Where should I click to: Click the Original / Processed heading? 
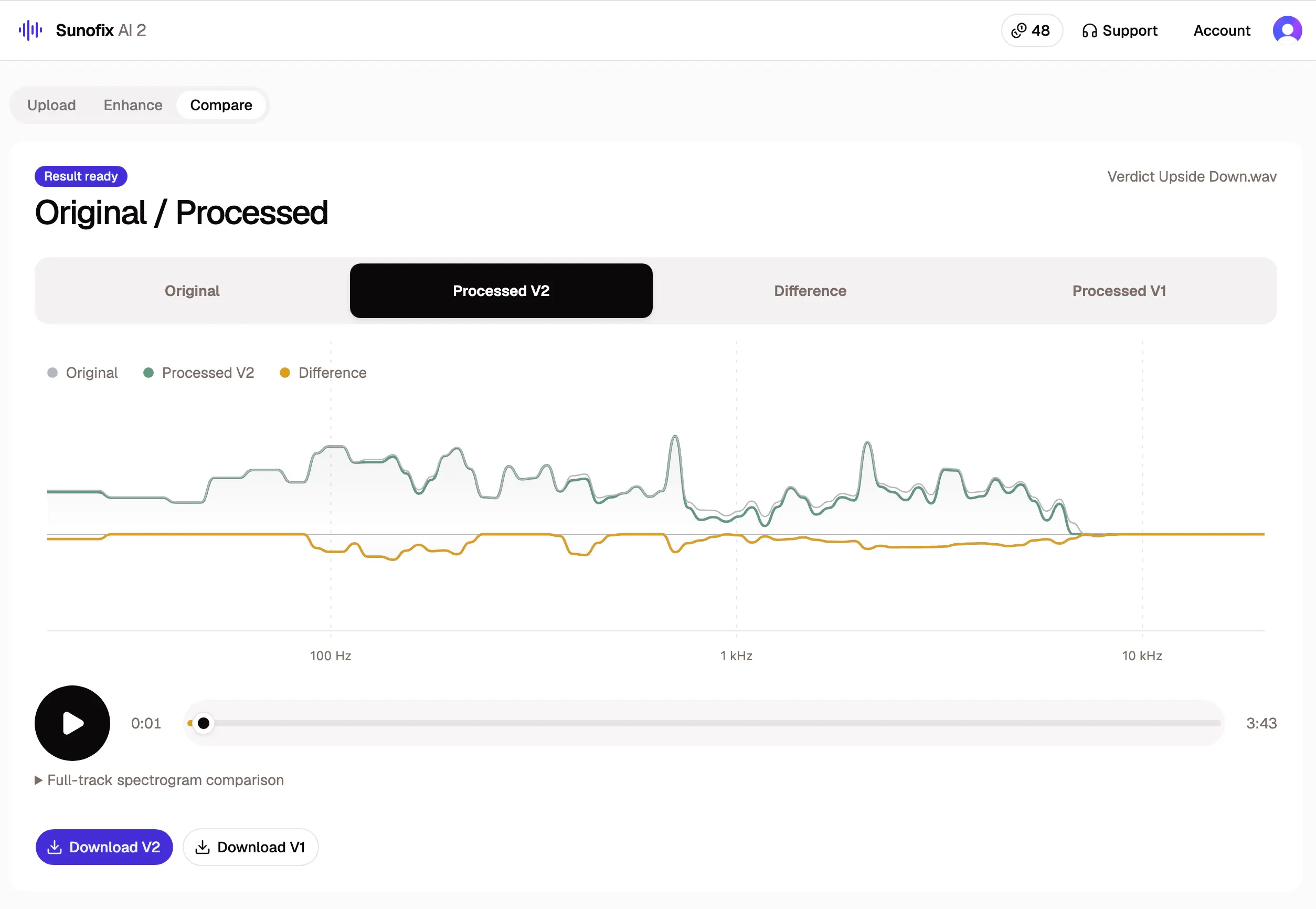(181, 213)
